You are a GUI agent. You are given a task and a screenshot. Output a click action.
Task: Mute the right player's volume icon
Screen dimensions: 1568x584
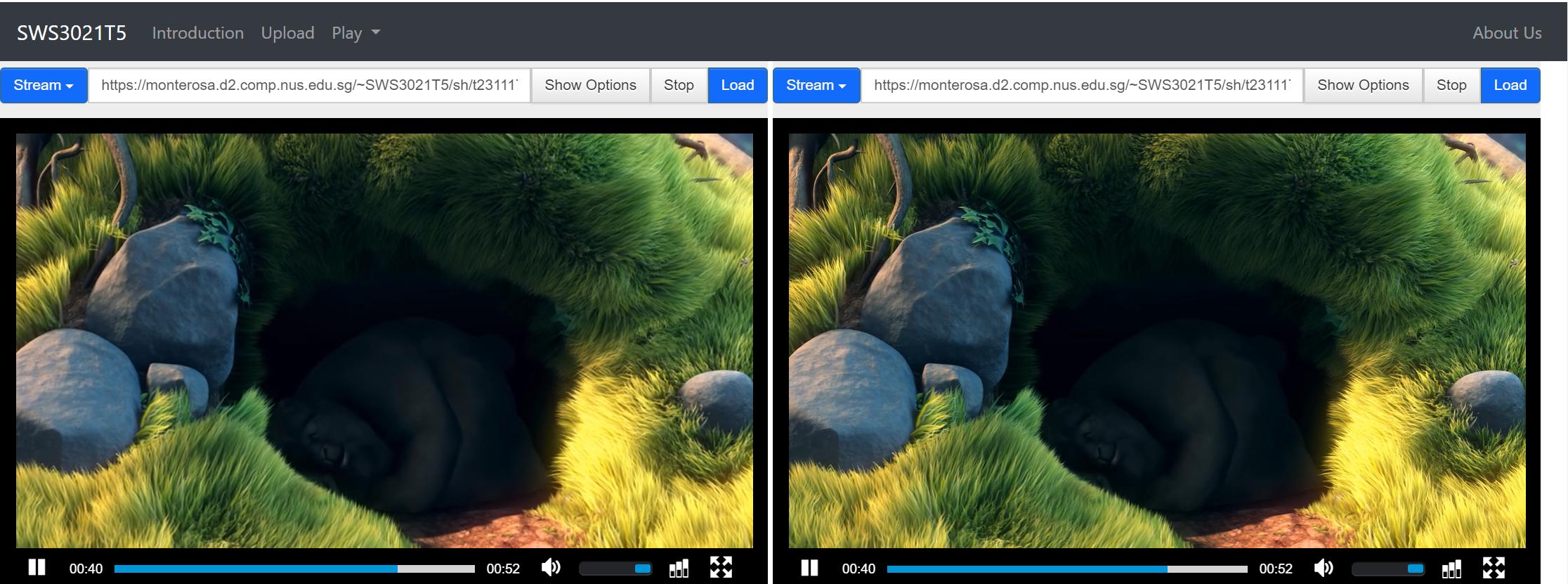point(1324,567)
